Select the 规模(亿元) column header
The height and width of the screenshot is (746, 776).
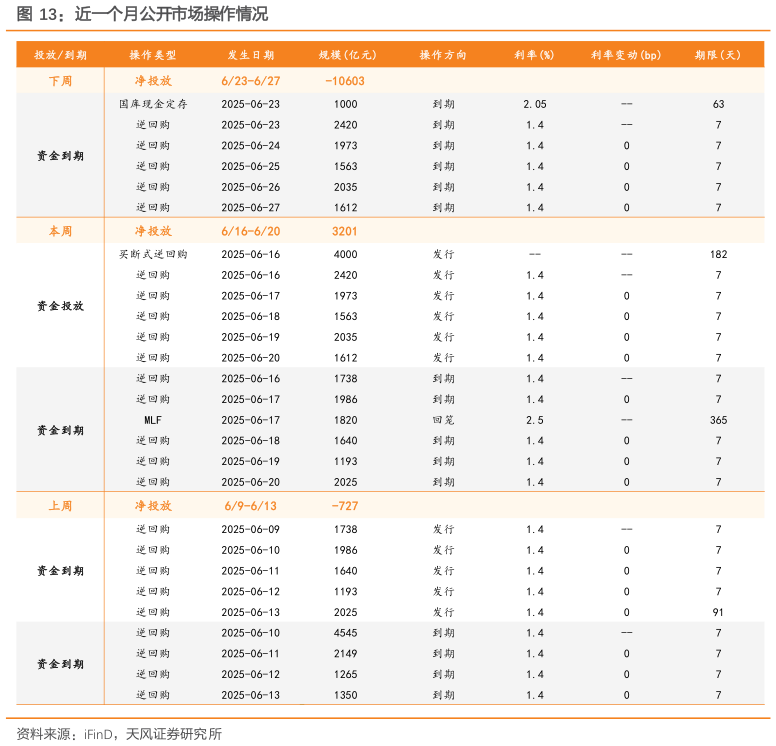346,56
